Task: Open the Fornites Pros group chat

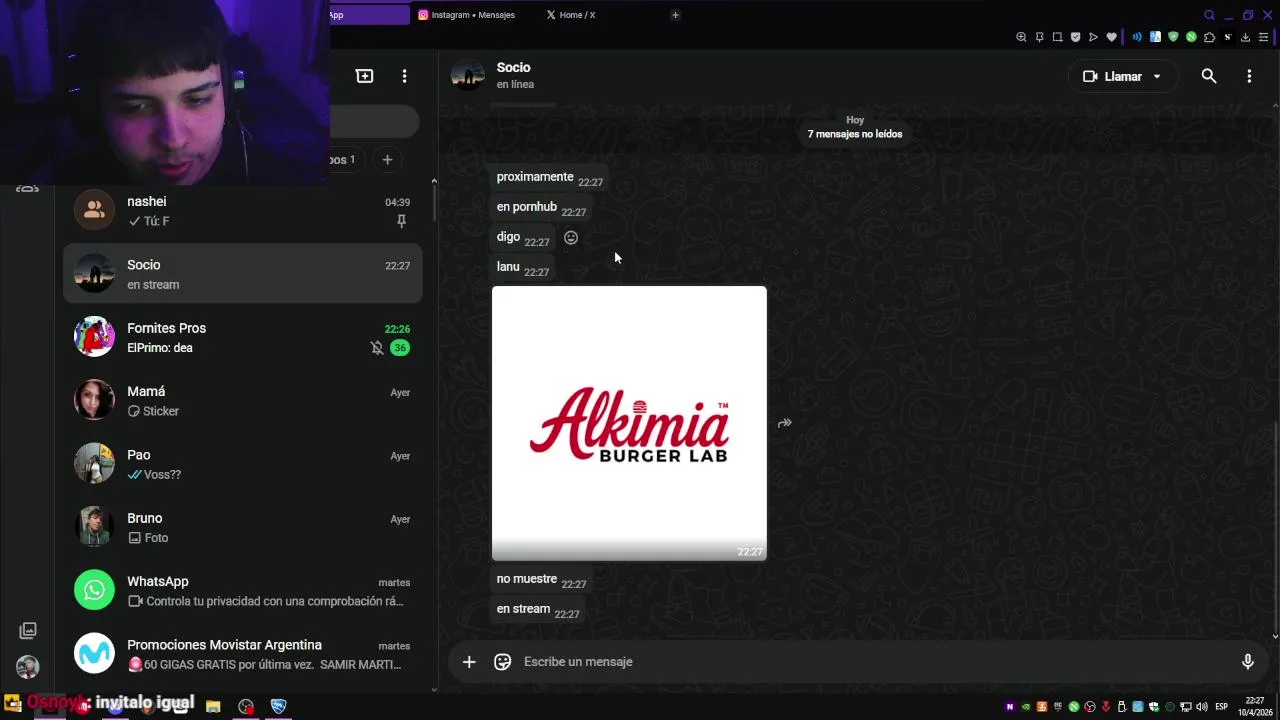Action: click(x=242, y=338)
